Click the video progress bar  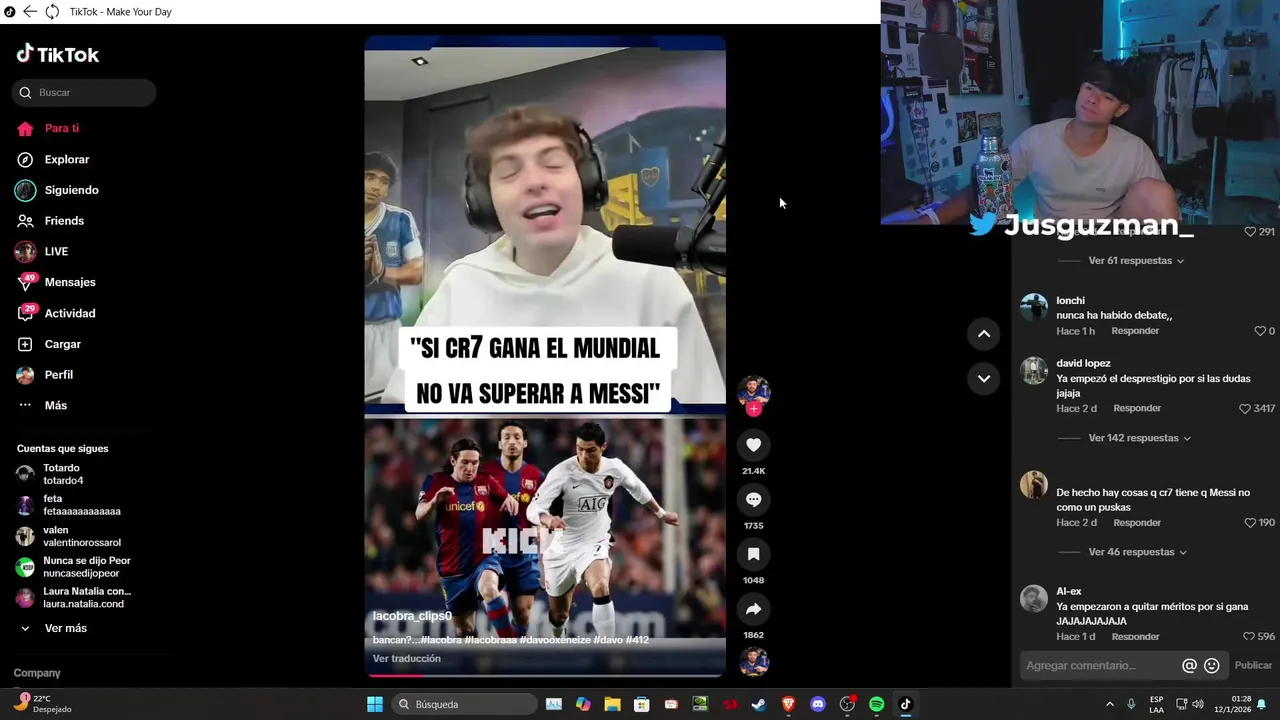point(545,676)
